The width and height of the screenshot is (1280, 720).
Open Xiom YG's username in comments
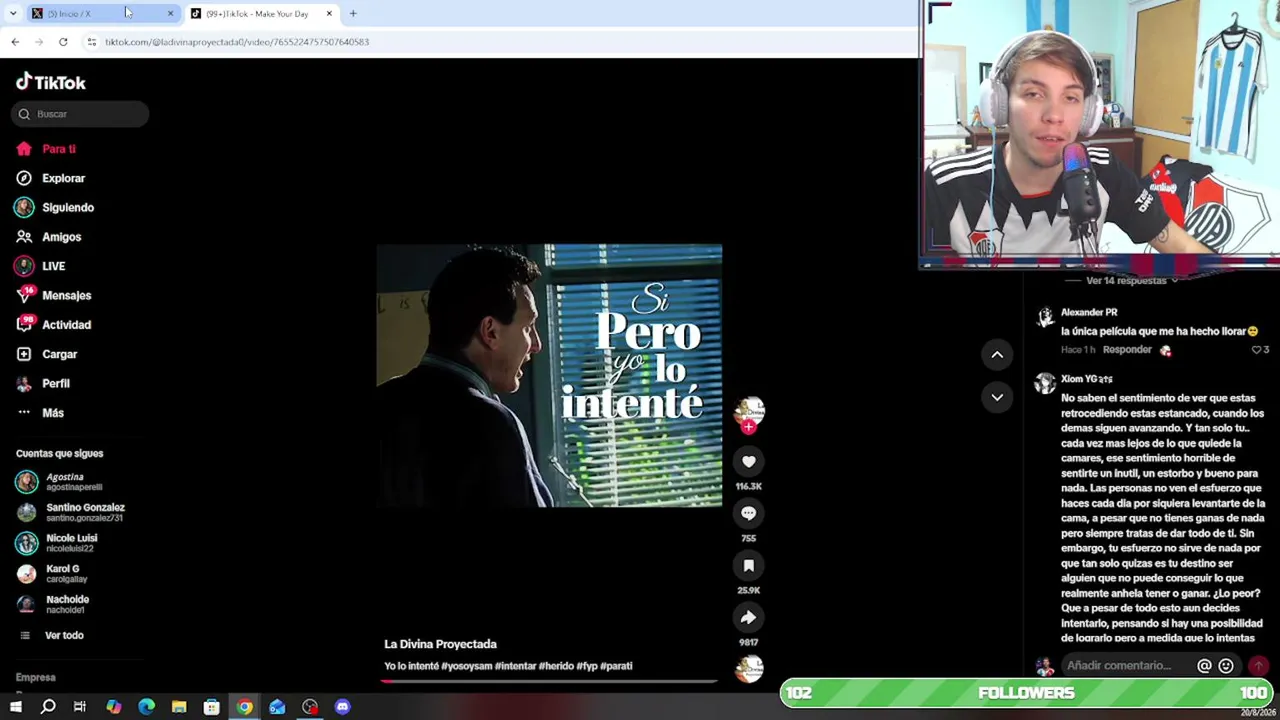[1087, 379]
